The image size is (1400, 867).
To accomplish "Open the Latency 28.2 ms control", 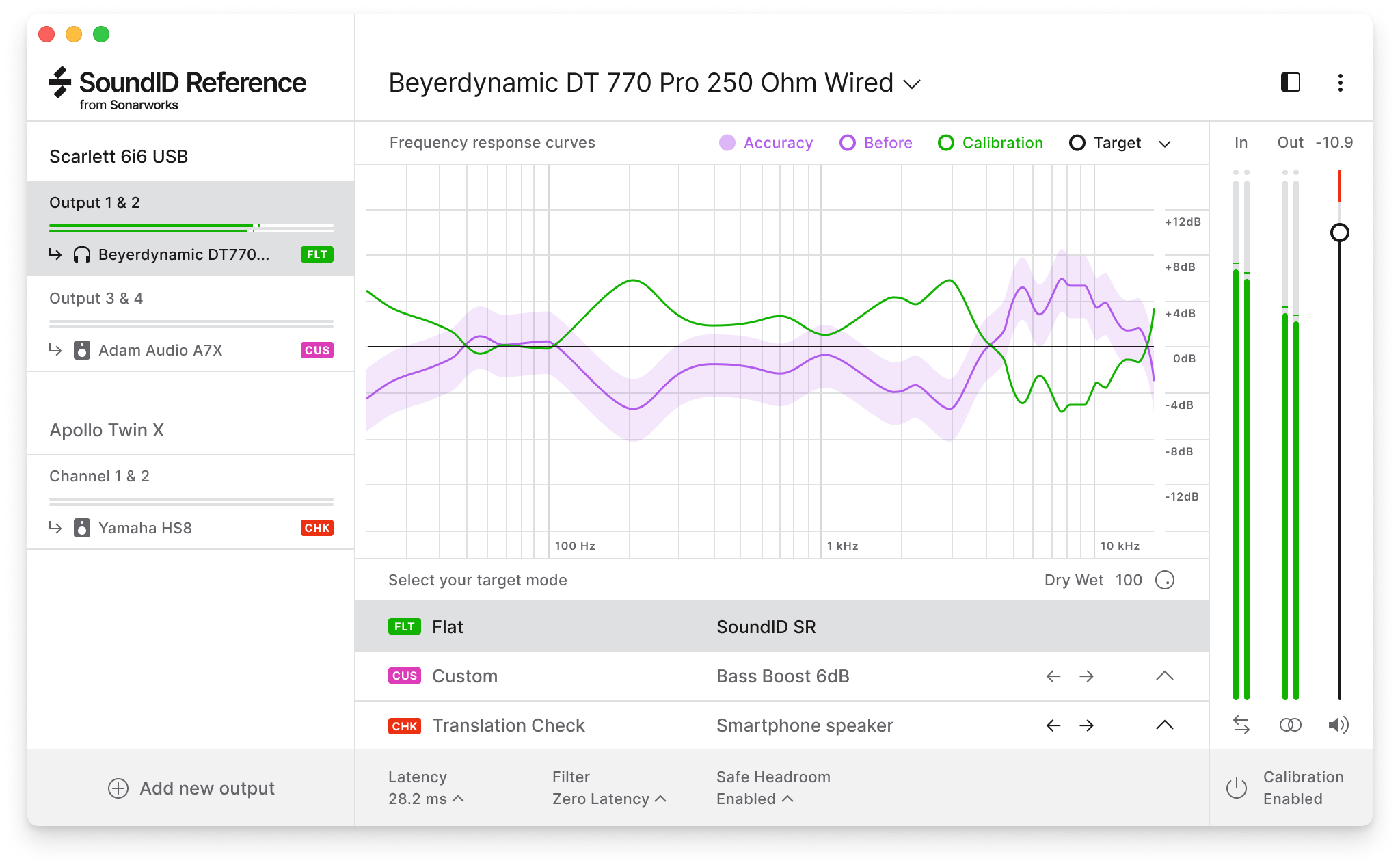I will click(425, 798).
